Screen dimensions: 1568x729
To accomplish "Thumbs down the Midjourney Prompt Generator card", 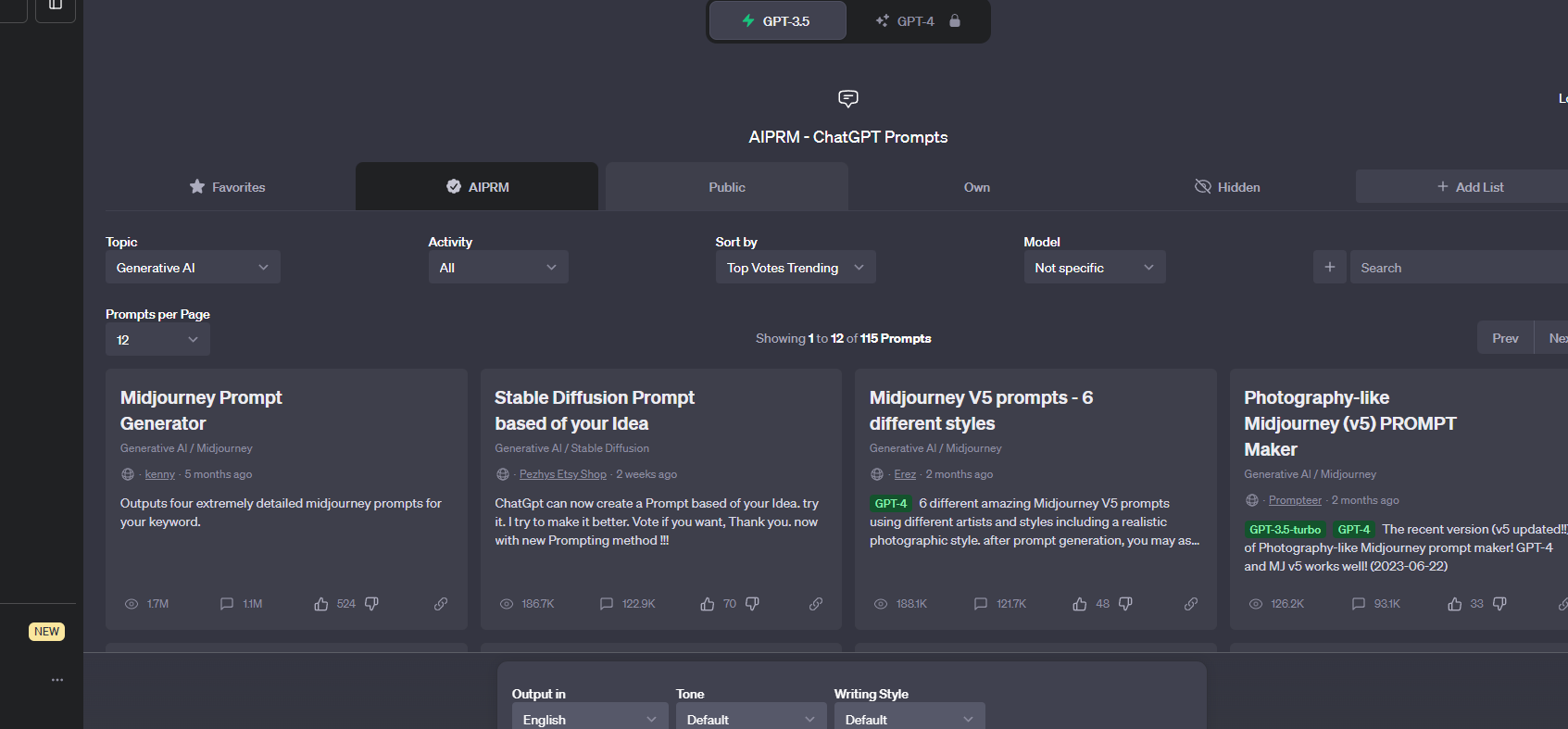I will point(371,604).
